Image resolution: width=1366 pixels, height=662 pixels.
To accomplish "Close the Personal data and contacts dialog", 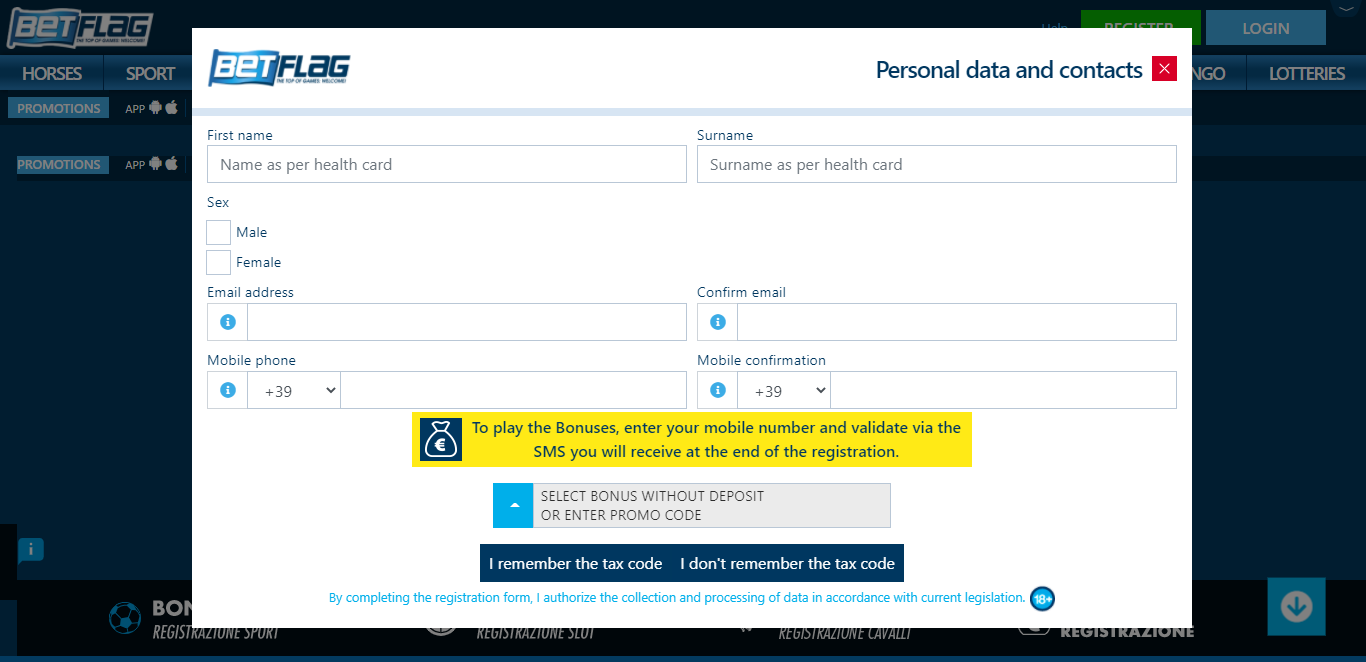I will [x=1164, y=69].
